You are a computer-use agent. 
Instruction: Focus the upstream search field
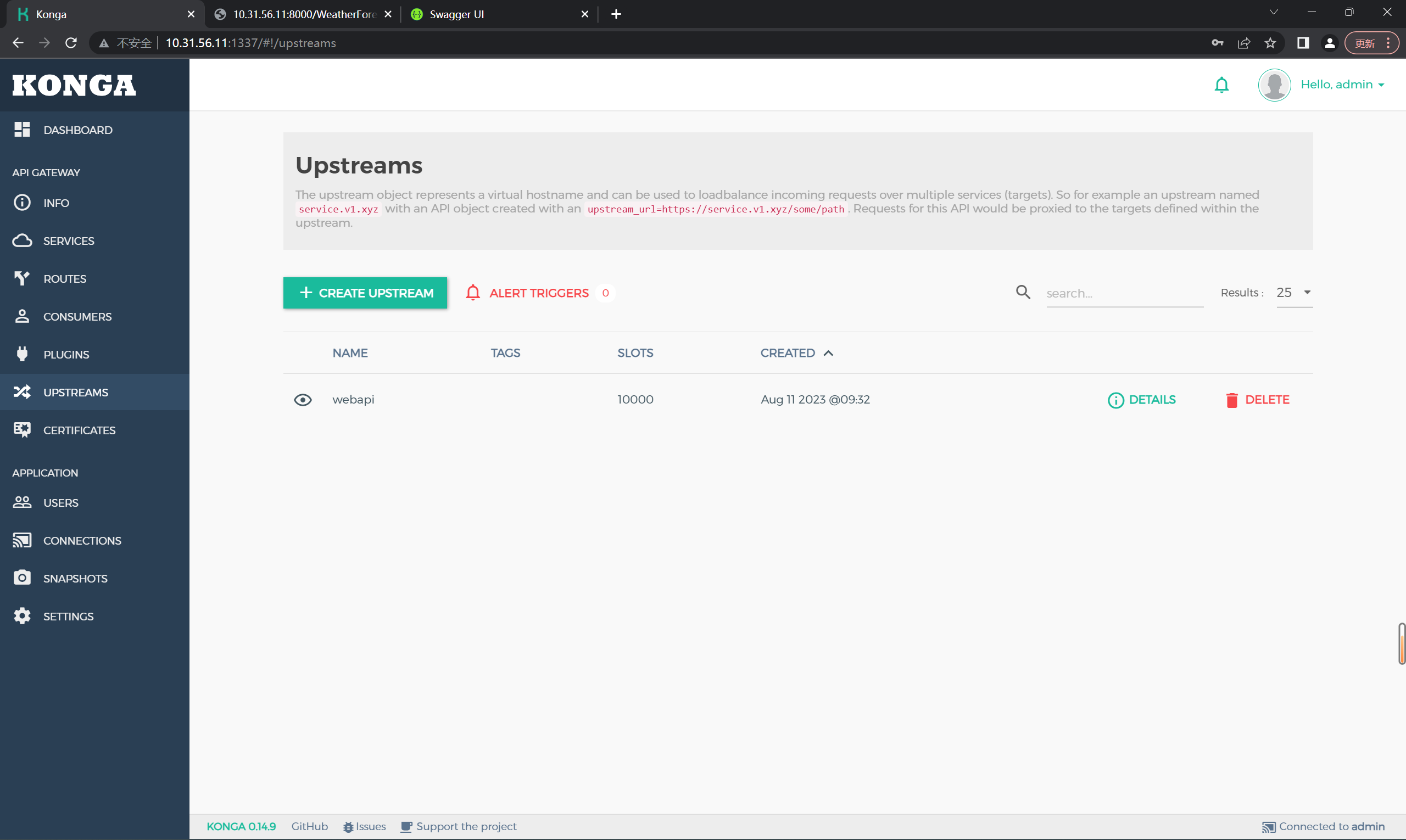(1125, 293)
